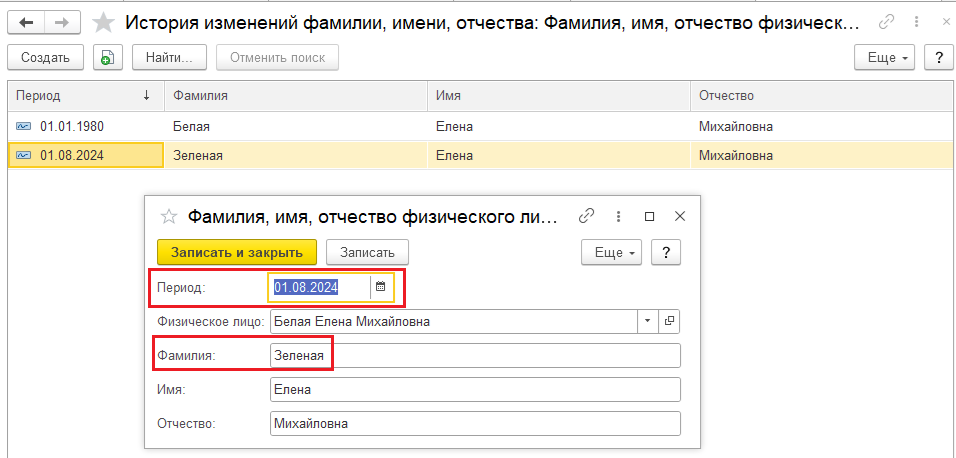The width and height of the screenshot is (956, 458).
Task: Open help with dialog ? button
Action: tap(666, 252)
